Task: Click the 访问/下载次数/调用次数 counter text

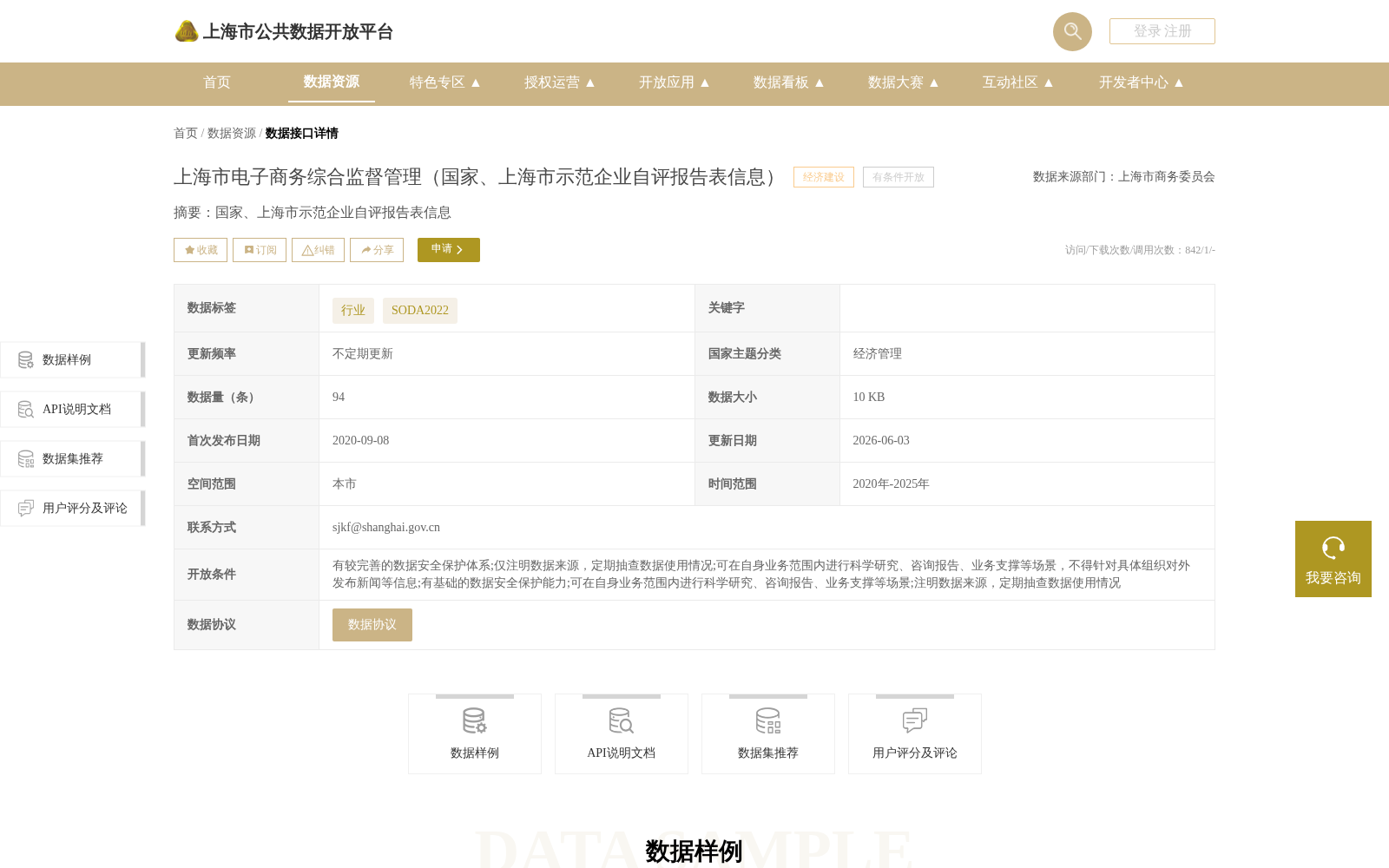Action: tap(1141, 250)
